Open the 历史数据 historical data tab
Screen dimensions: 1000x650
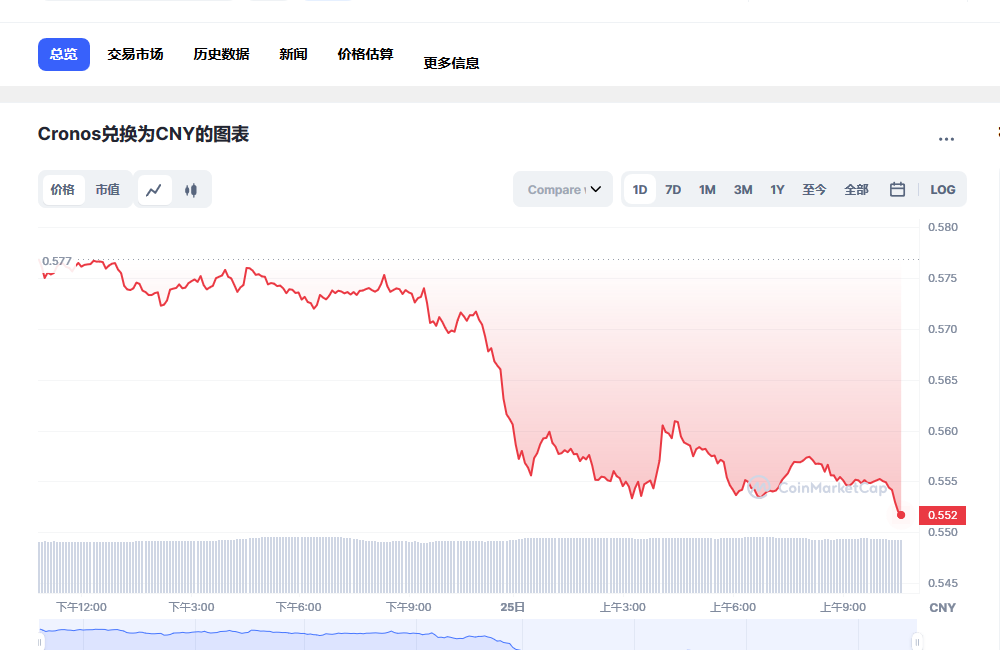(x=221, y=54)
